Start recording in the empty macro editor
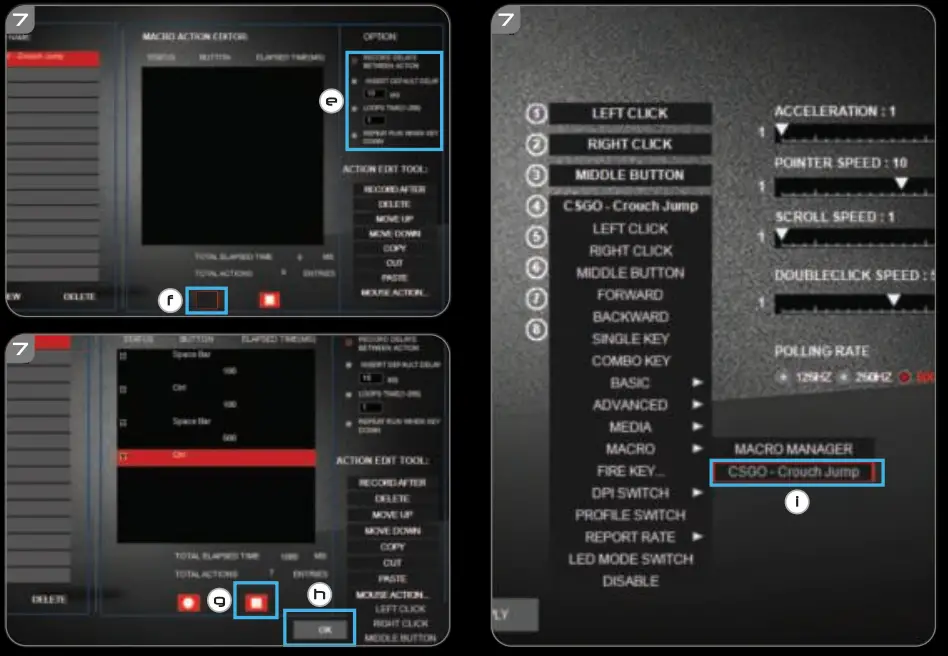 (x=207, y=300)
